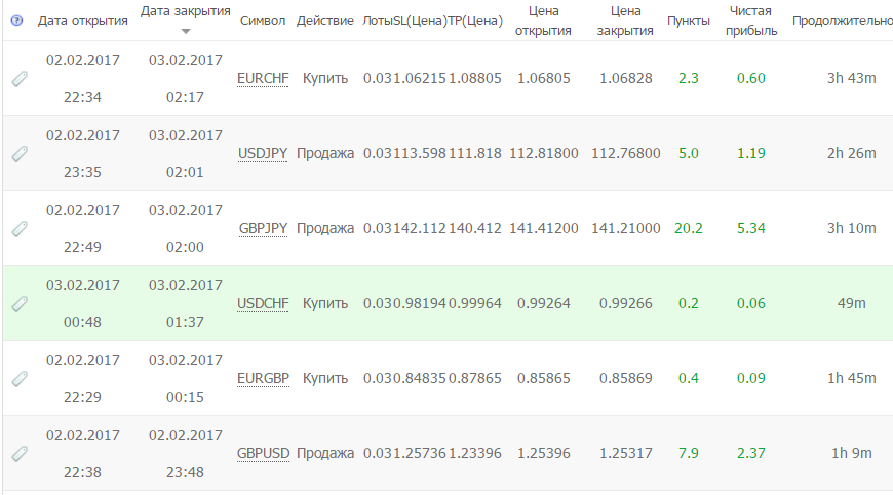Sort by Дата закрытия column header
Viewport: 893px width, 495px height.
coord(186,11)
